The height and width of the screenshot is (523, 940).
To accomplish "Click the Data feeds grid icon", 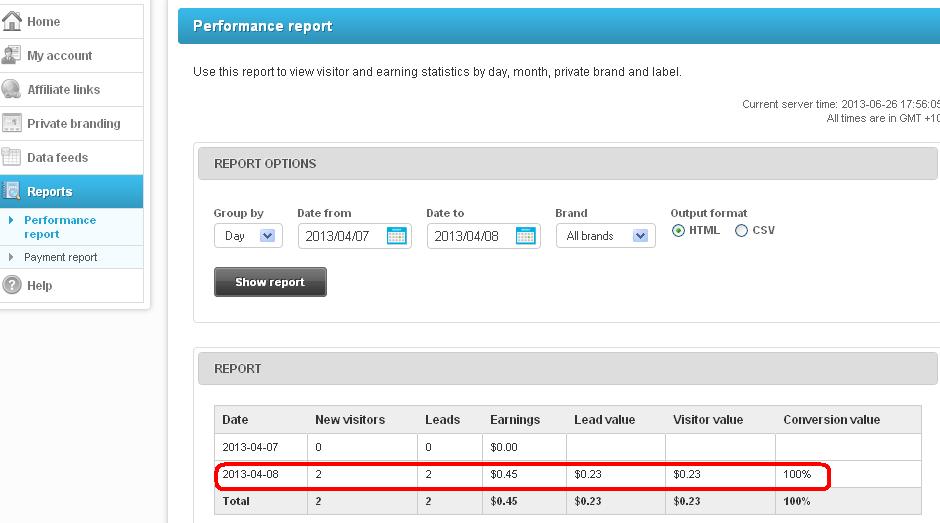I will 11,157.
